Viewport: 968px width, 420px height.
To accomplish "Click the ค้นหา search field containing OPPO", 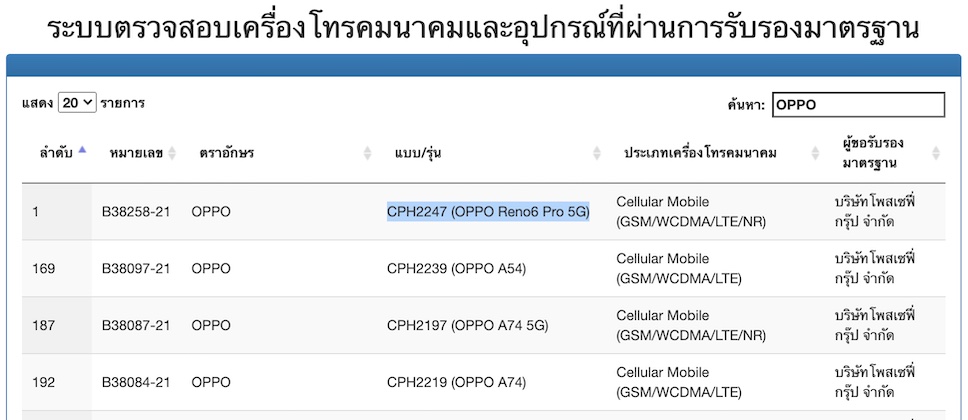I will 857,104.
